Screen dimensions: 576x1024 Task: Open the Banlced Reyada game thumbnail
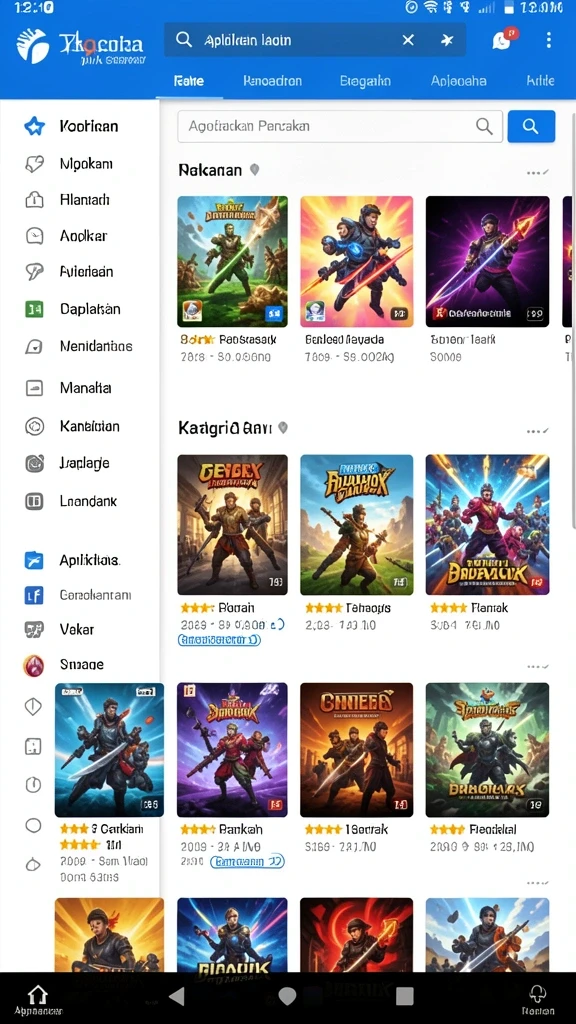tap(357, 261)
